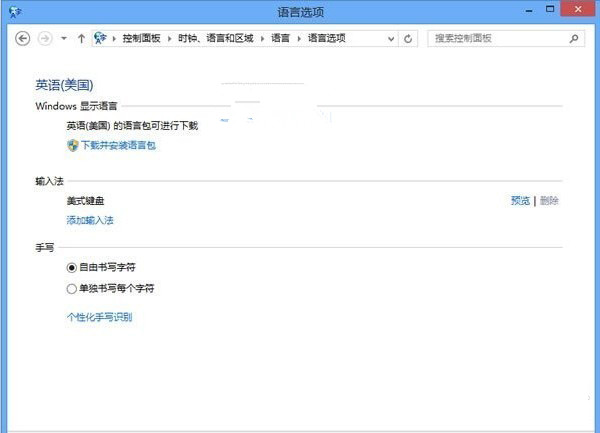Click the Forward arrow navigation button
The width and height of the screenshot is (600, 433).
coord(45,39)
